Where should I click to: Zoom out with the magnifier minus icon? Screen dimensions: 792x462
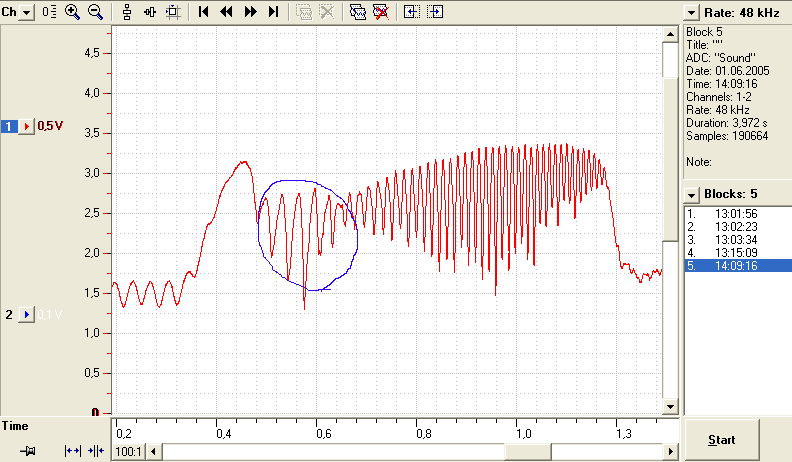tap(95, 12)
